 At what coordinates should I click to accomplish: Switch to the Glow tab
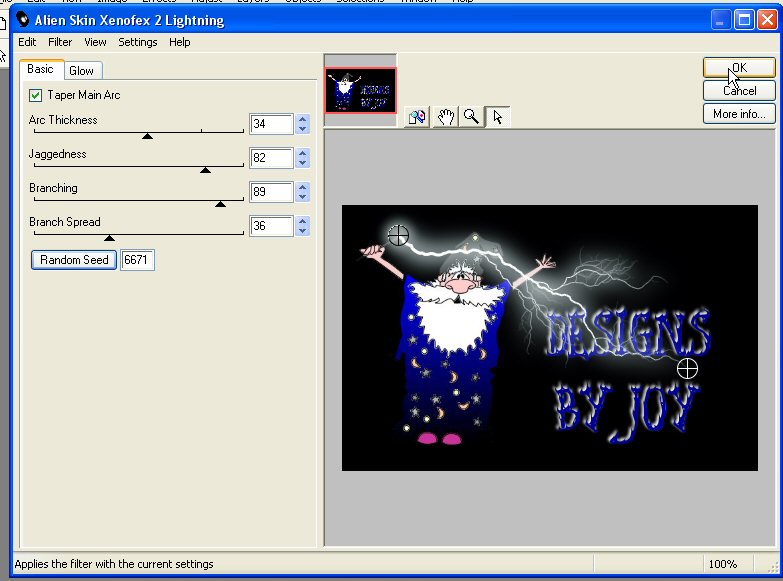81,70
